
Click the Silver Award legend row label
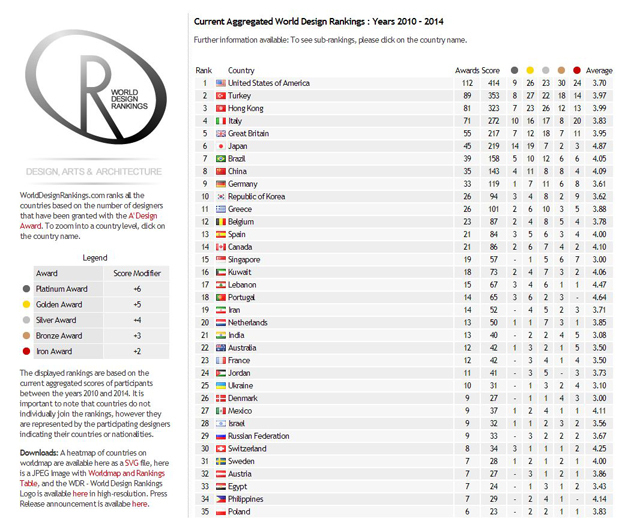click(x=56, y=320)
